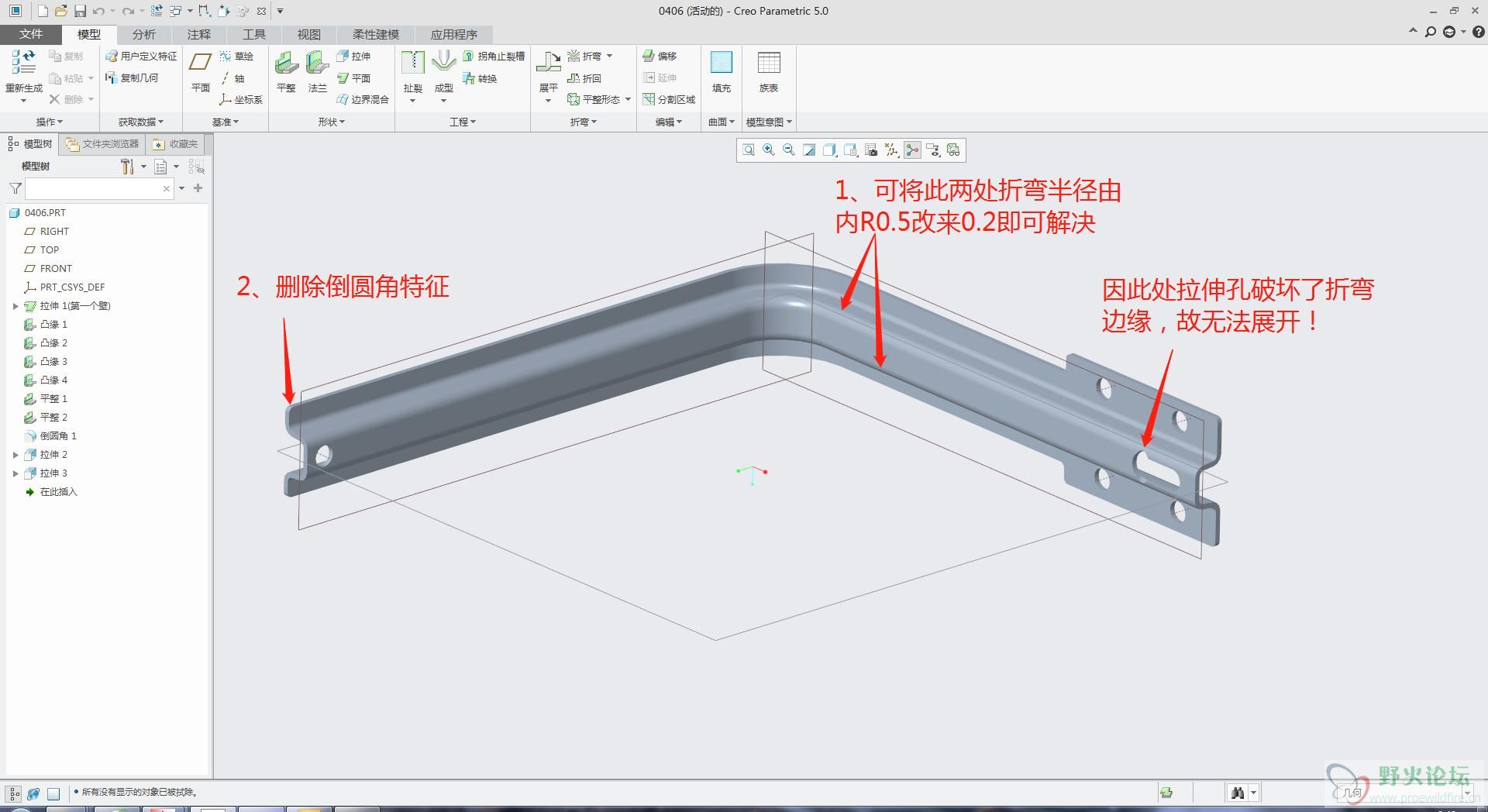1488x812 pixels.
Task: Open selection filter 几何 dropdown in status bar
Action: 1466,793
